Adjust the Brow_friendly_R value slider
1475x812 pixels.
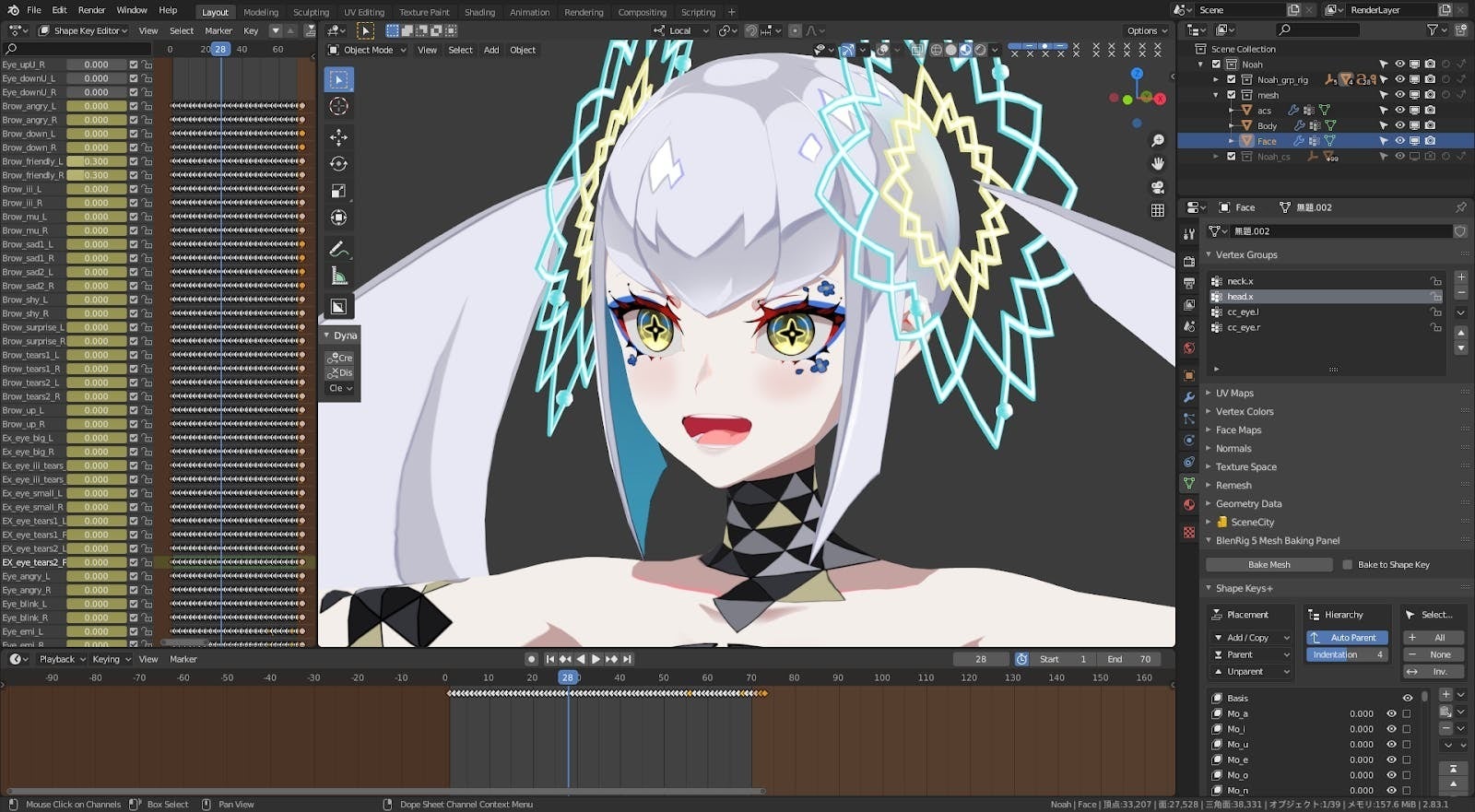point(96,175)
